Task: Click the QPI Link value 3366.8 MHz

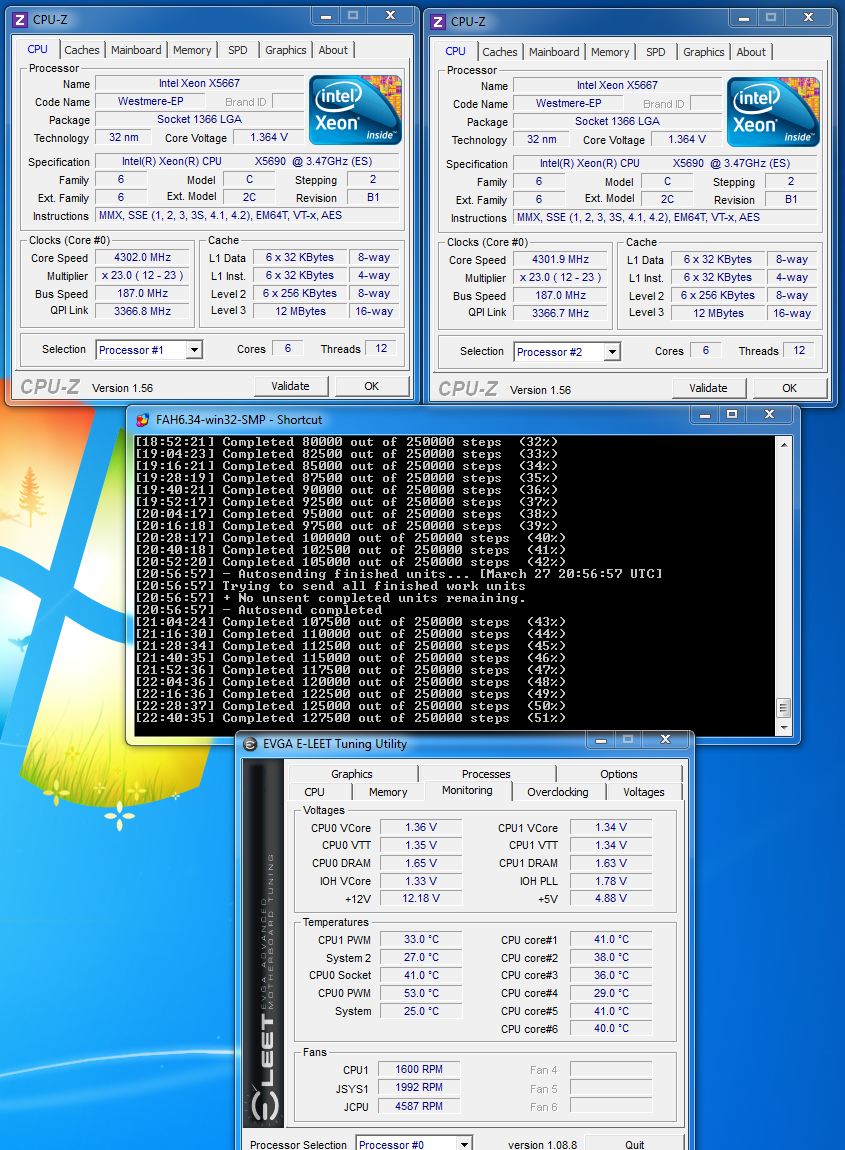Action: tap(142, 311)
